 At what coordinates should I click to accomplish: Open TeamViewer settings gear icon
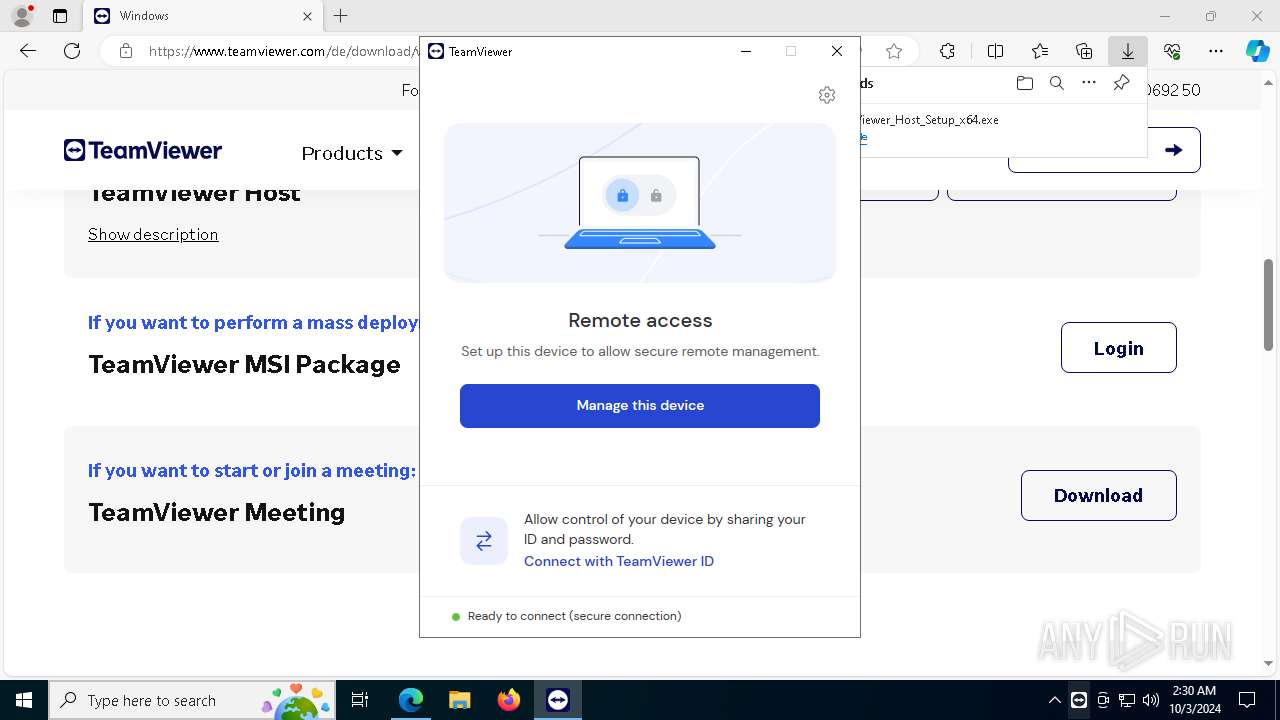click(826, 95)
